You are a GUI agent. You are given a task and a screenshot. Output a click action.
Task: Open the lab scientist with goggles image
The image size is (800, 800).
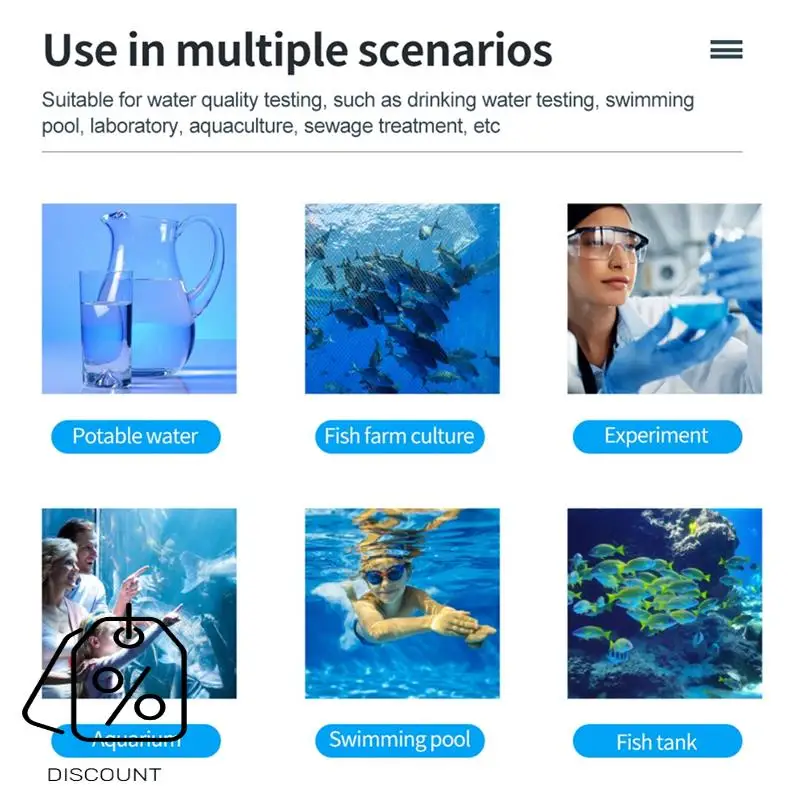click(x=665, y=298)
